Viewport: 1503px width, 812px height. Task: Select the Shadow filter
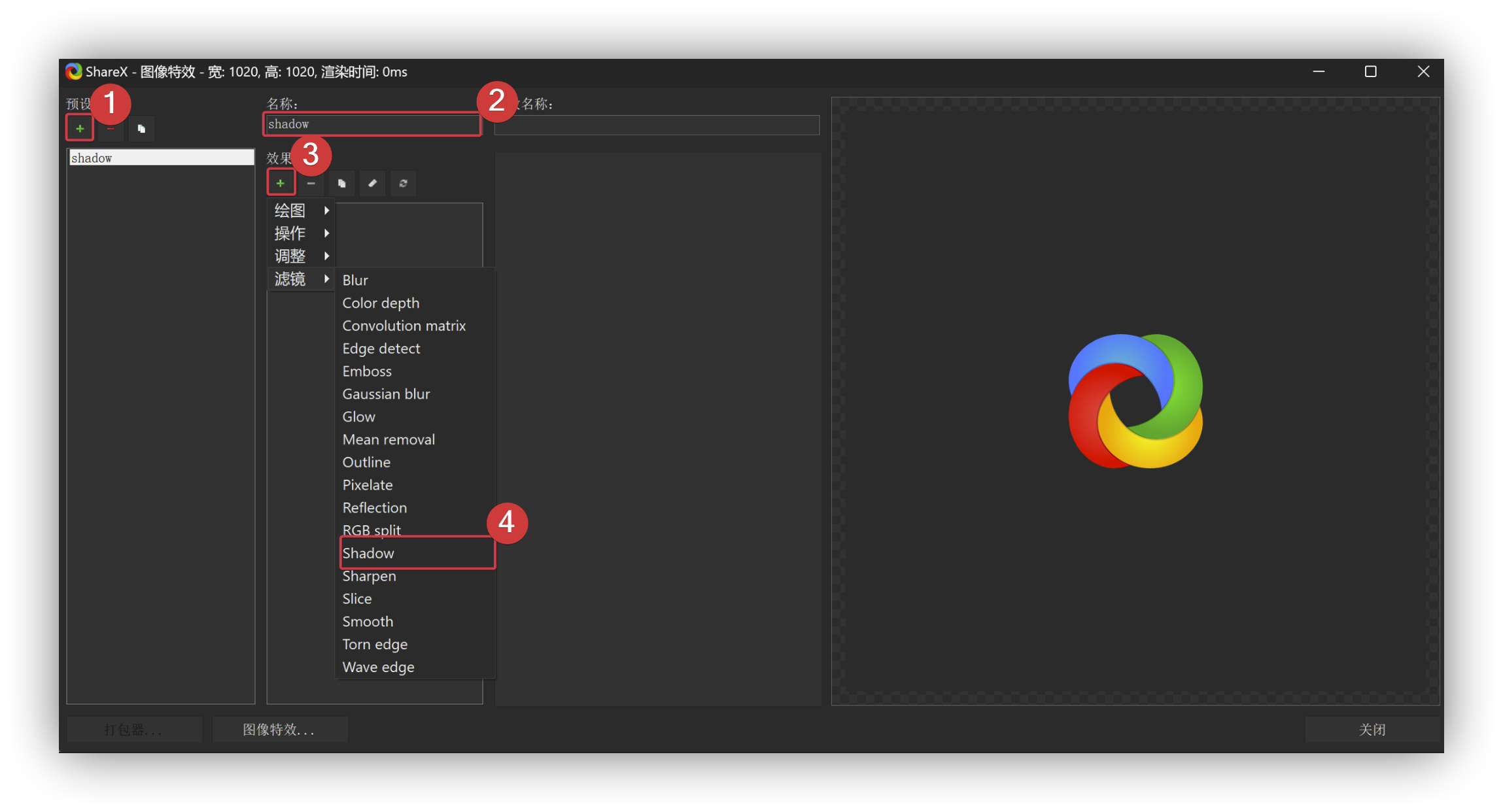pyautogui.click(x=415, y=553)
